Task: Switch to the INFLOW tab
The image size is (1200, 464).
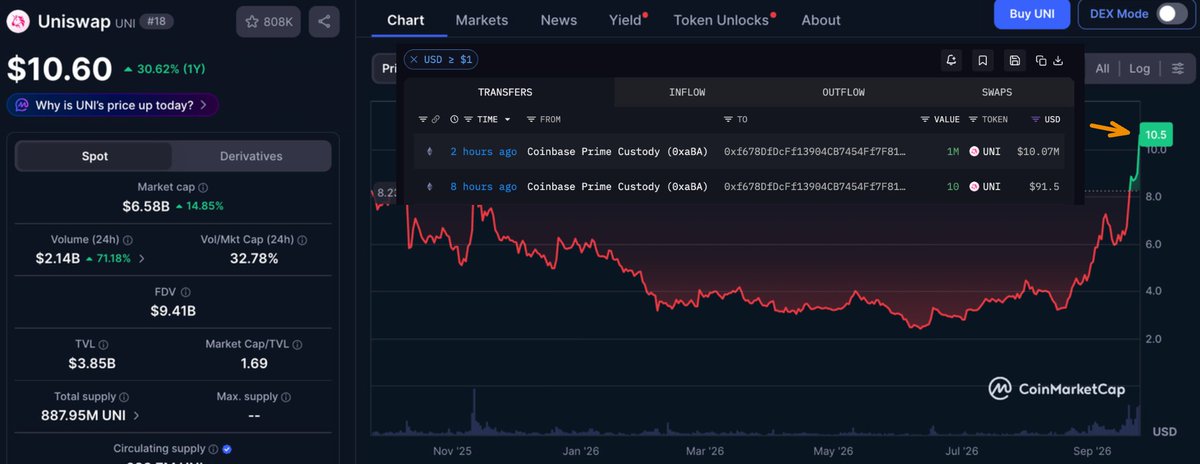Action: pyautogui.click(x=687, y=92)
